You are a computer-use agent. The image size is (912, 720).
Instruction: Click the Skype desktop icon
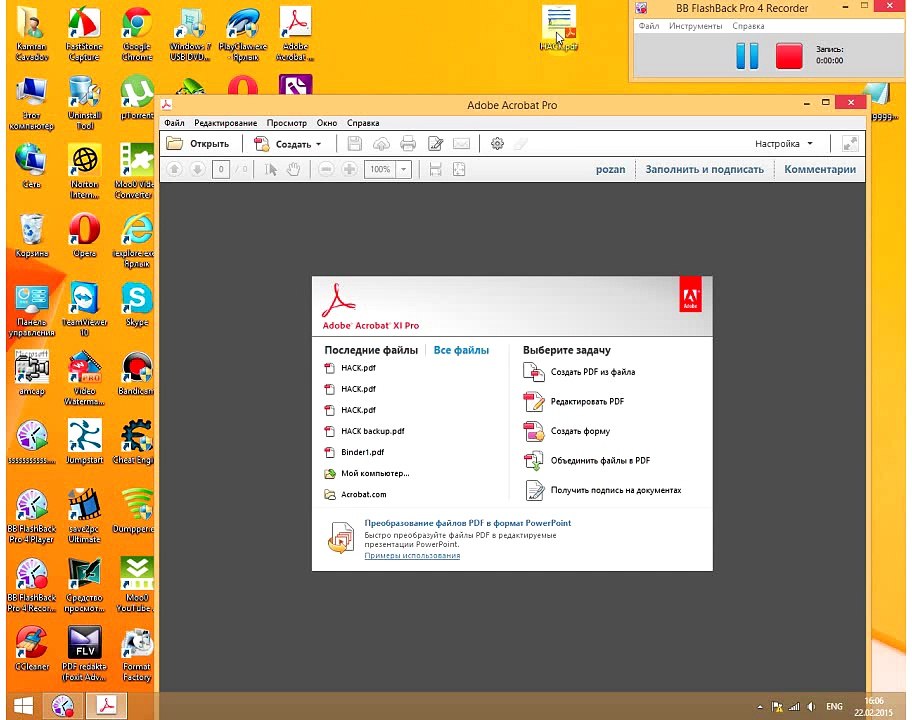[x=137, y=304]
